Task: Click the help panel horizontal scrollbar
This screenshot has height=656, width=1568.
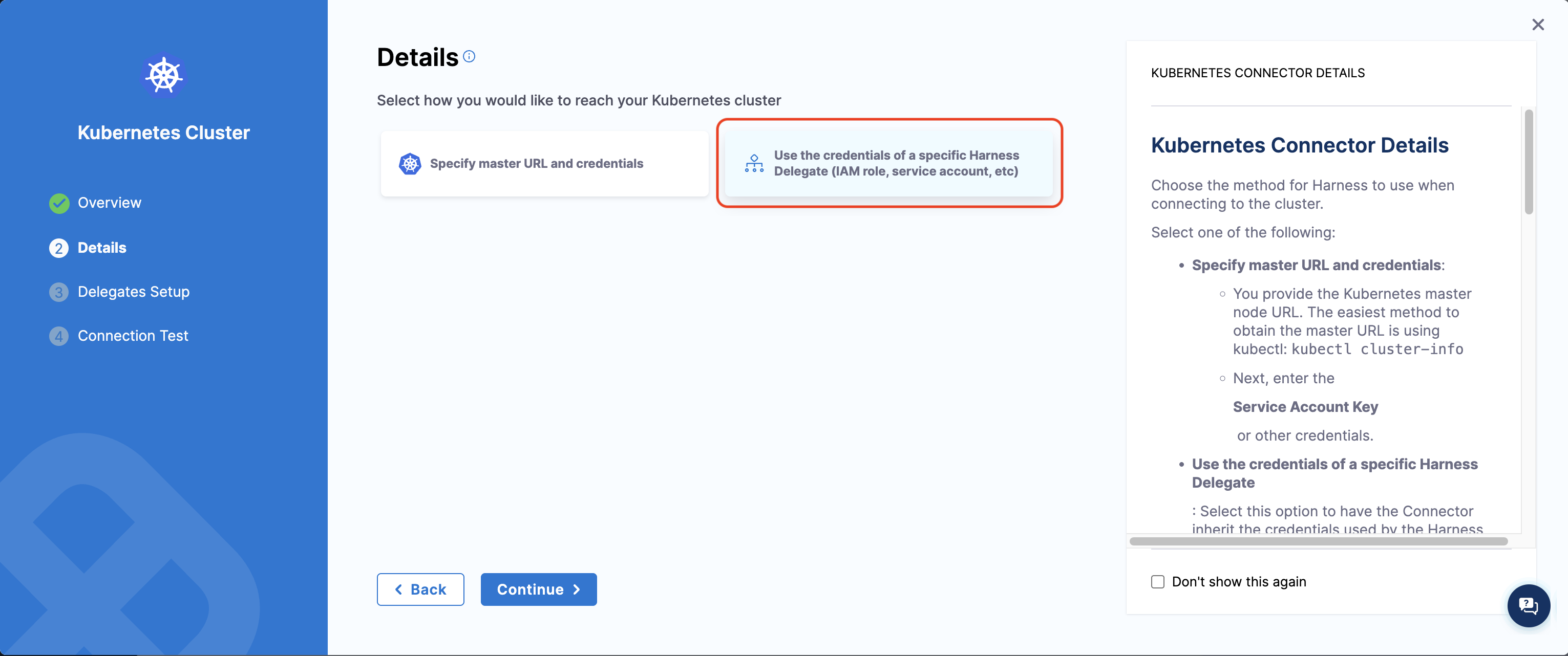Action: [1318, 541]
